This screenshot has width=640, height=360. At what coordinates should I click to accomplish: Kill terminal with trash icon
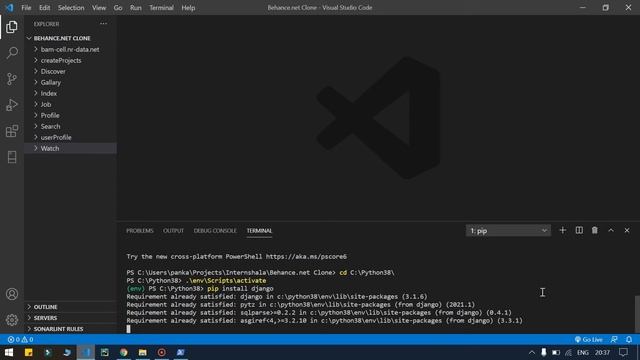point(595,230)
